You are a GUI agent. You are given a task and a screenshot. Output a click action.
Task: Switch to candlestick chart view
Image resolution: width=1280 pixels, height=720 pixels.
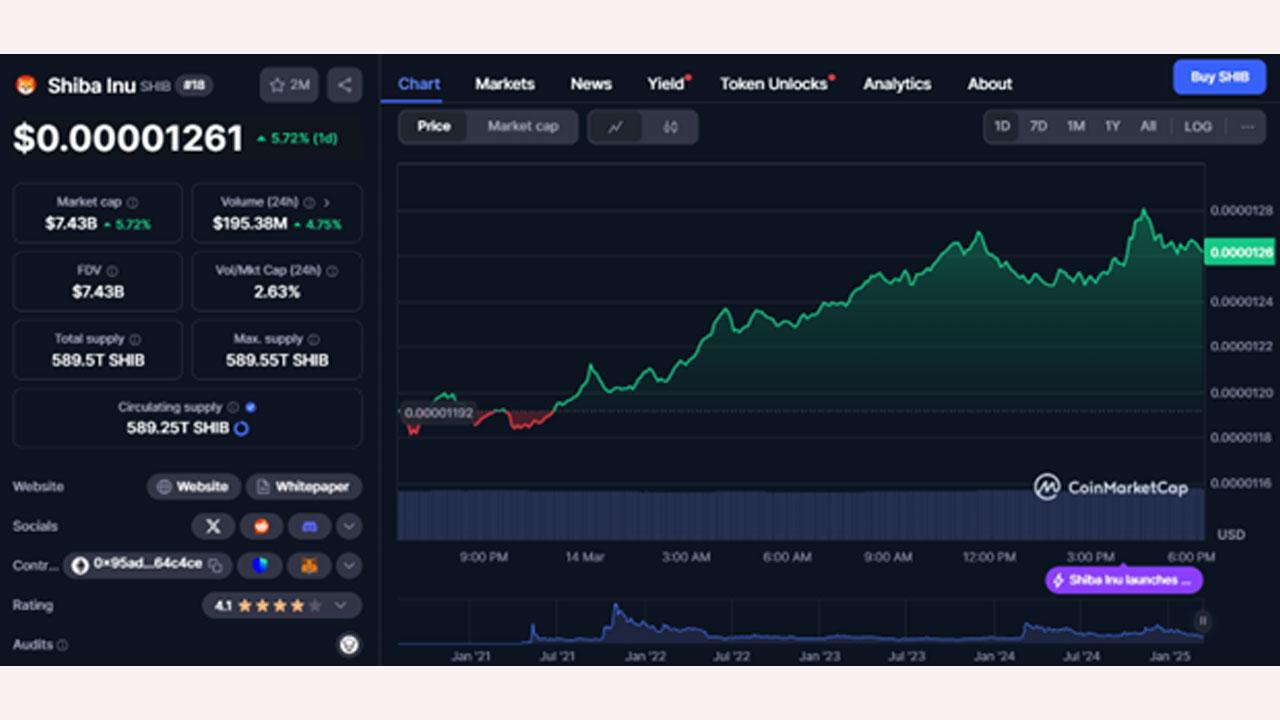point(670,127)
